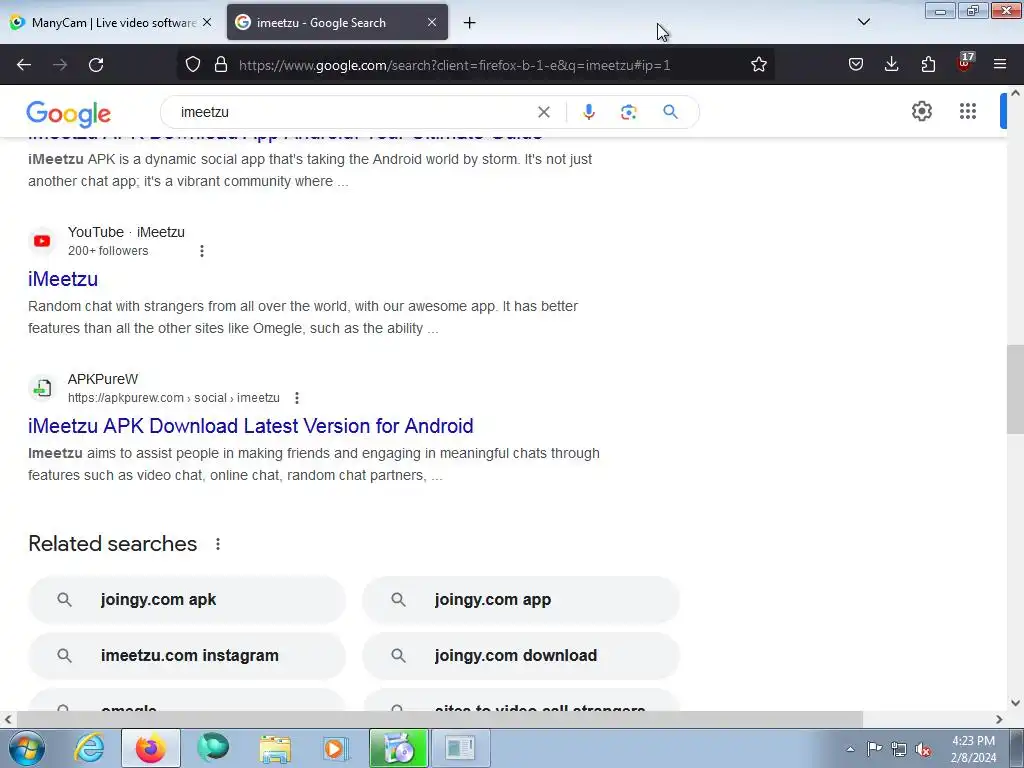Open the Firefox hamburger menu

click(x=1000, y=65)
